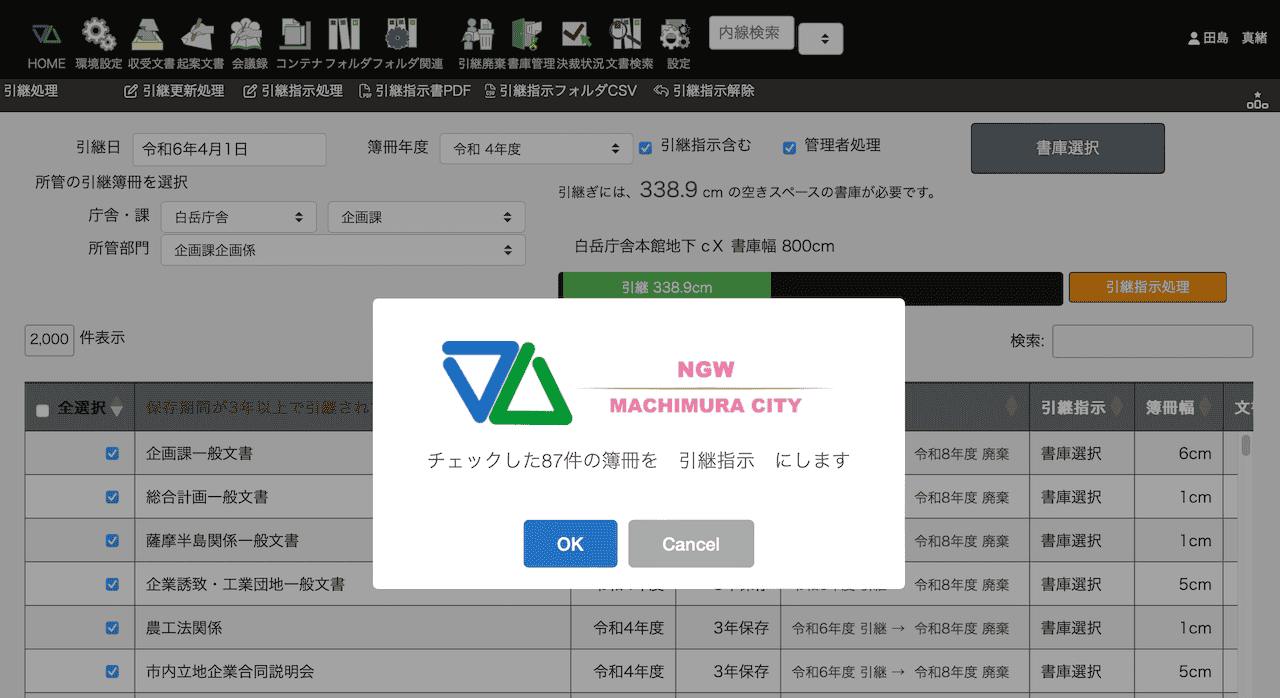Click the green 引継 338.9cm capacity bar

[x=666, y=287]
